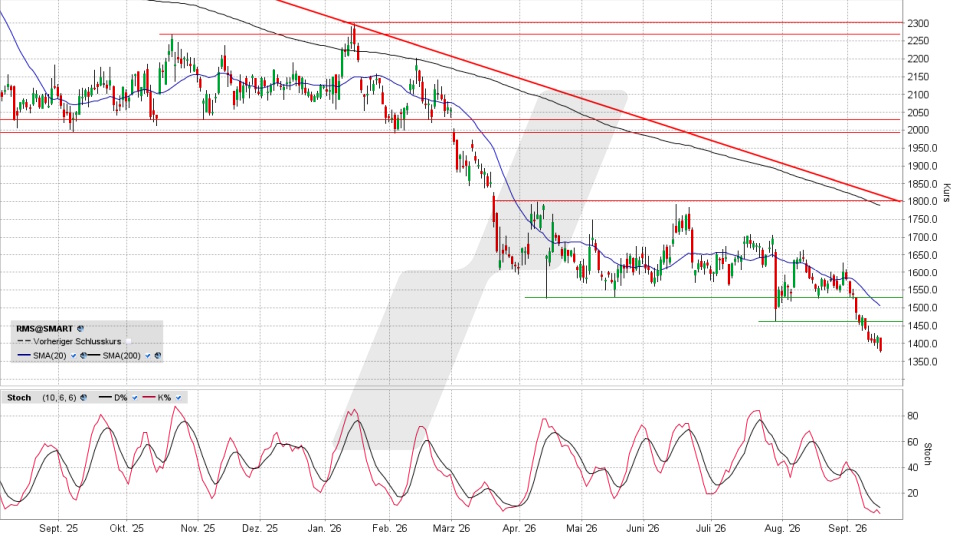Click the Stoch axis title on right
This screenshot has width=960, height=540.
coord(928,454)
